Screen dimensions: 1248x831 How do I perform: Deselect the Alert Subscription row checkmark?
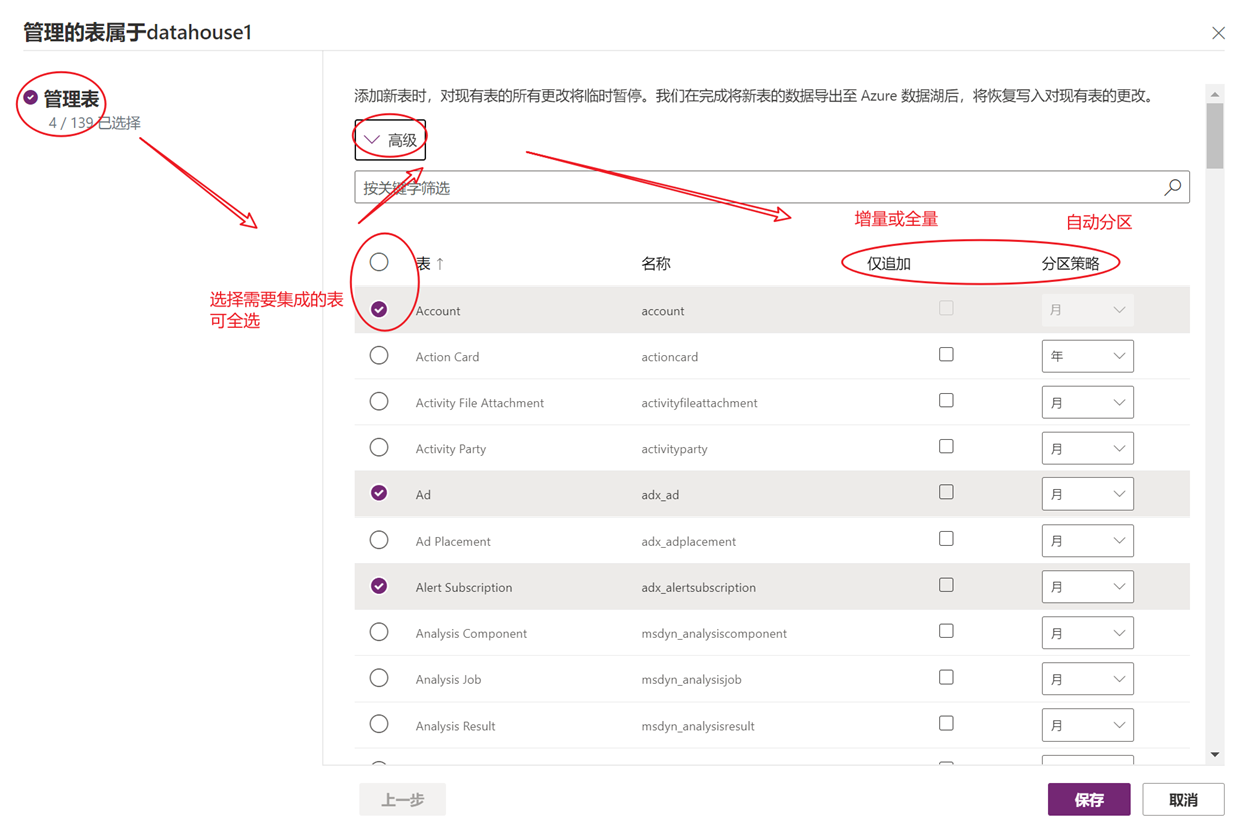(x=379, y=586)
